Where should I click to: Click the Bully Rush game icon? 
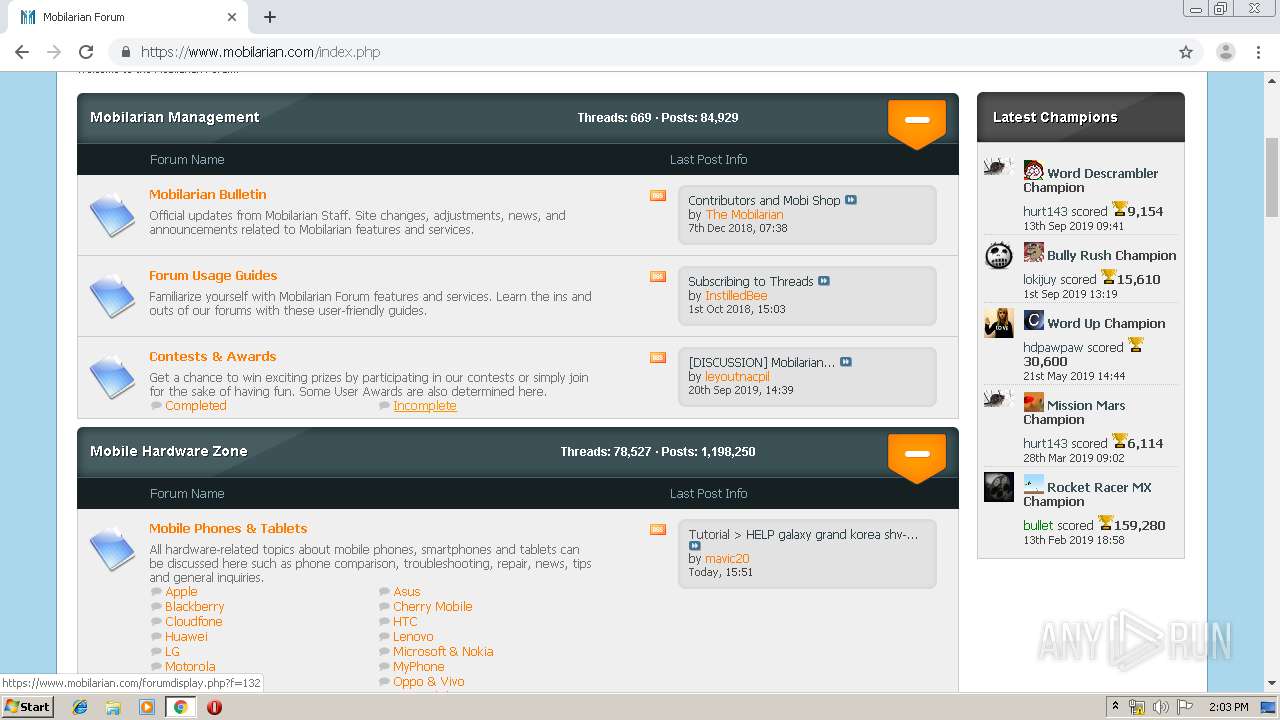(1034, 252)
